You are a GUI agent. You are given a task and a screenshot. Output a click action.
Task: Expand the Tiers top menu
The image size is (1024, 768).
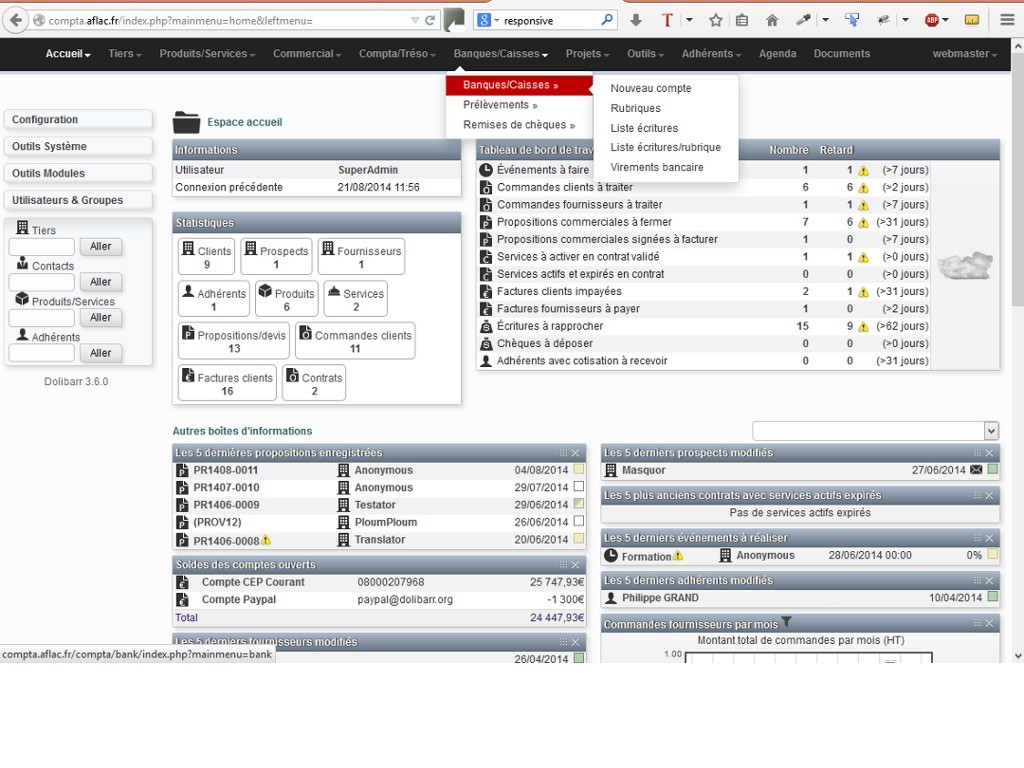125,54
